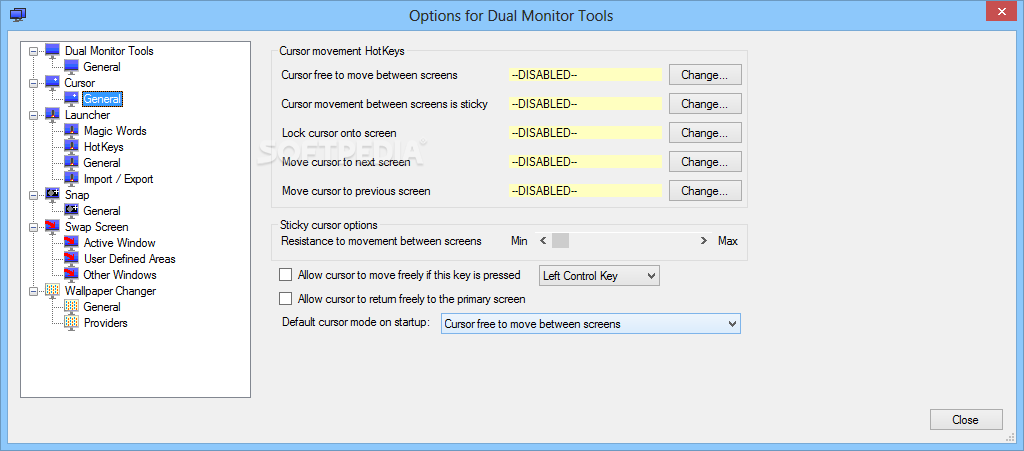This screenshot has width=1024, height=451.
Task: Open the Left Control Key dropdown
Action: click(600, 275)
